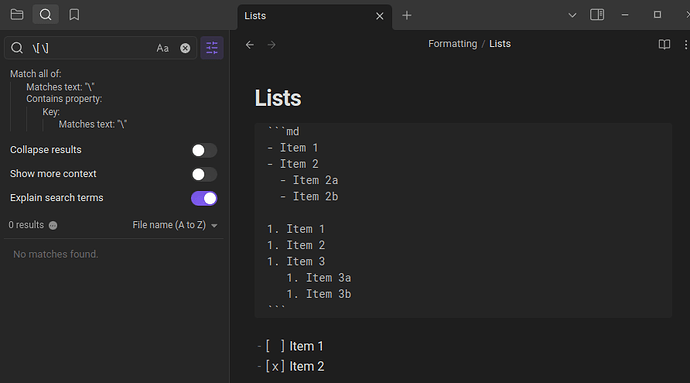Click the "Contains property:" explanation line
This screenshot has width=690, height=383.
(x=64, y=99)
